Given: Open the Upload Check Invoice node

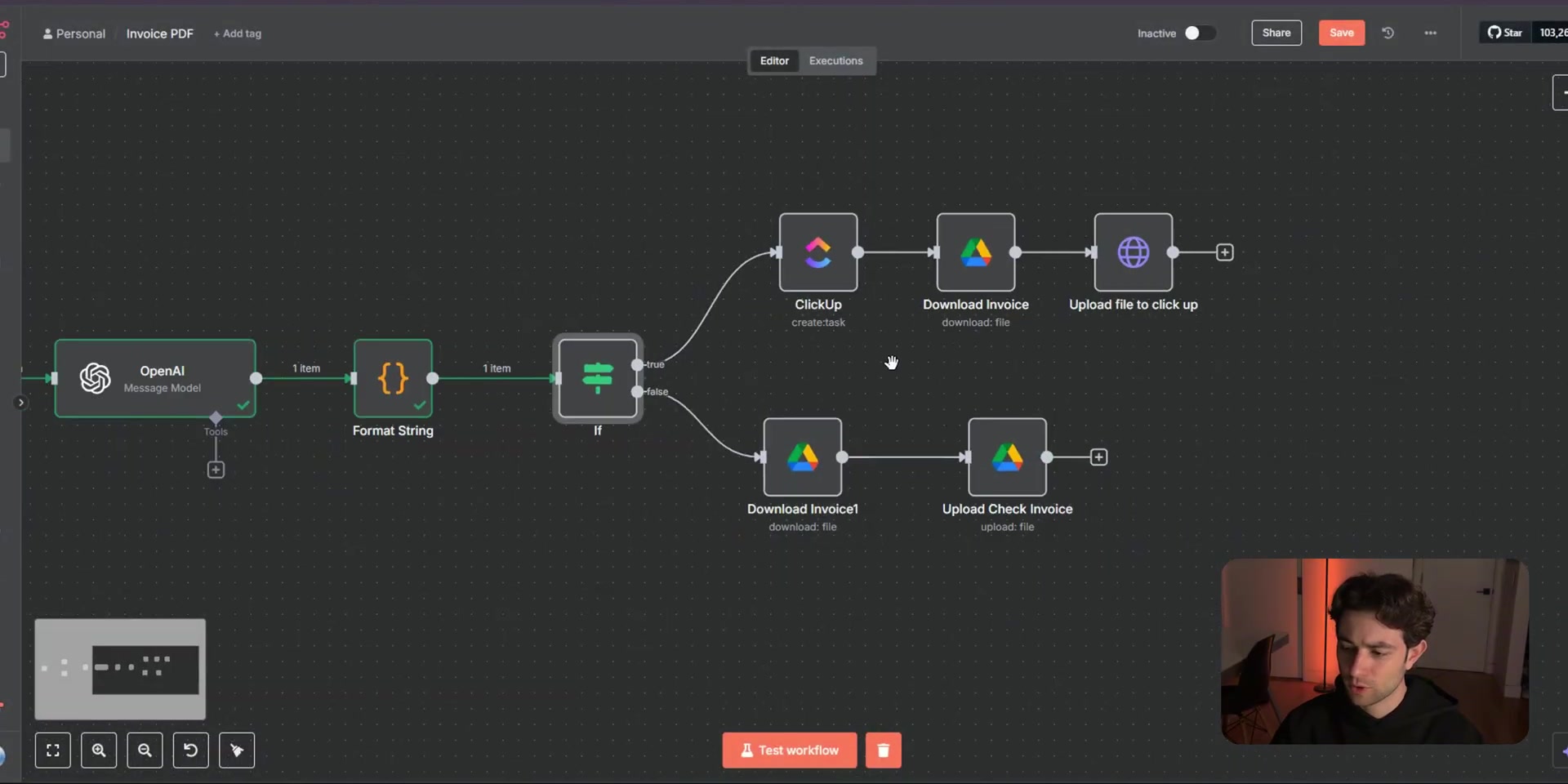Looking at the screenshot, I should click(1008, 457).
